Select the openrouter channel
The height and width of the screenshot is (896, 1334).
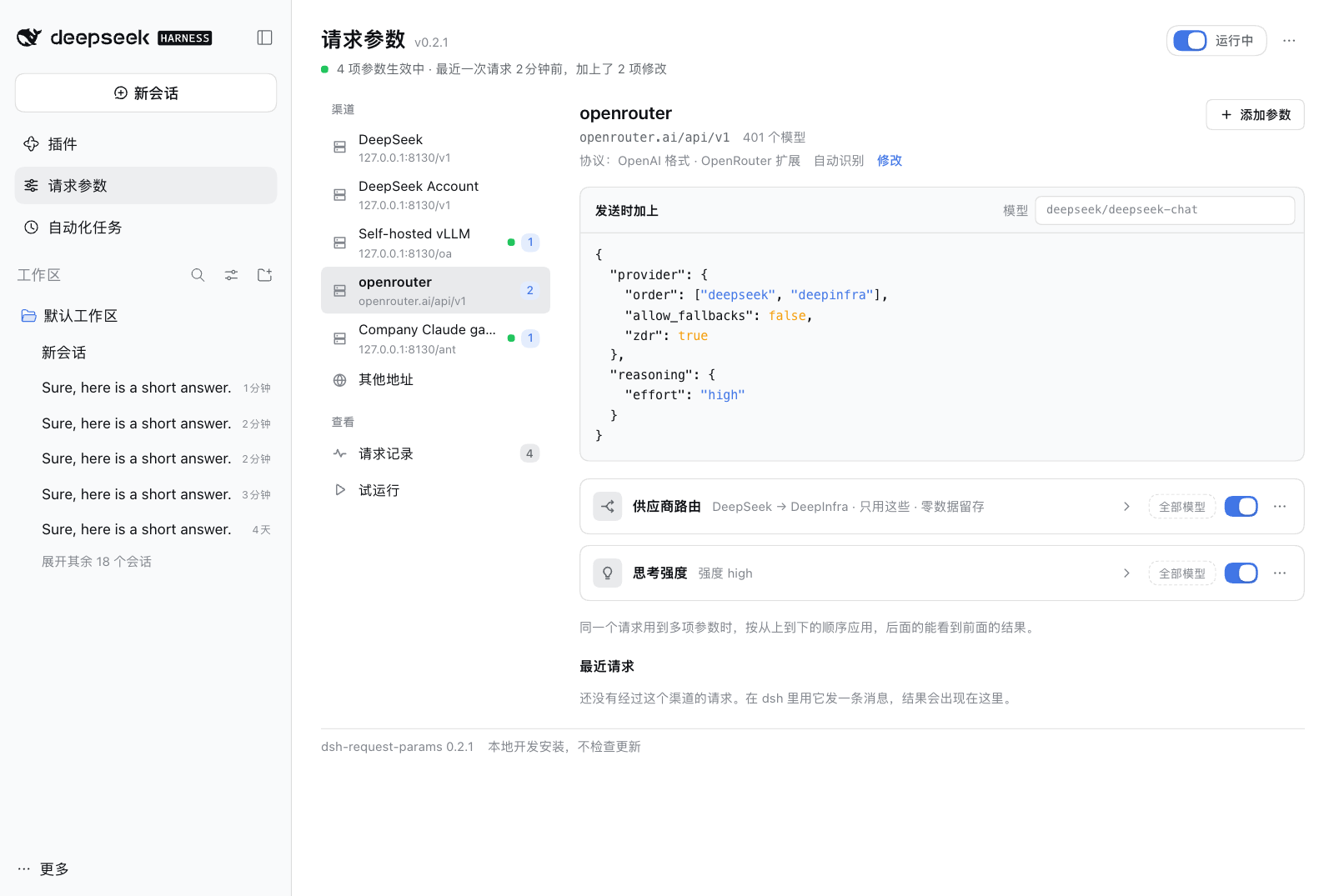[x=435, y=290]
